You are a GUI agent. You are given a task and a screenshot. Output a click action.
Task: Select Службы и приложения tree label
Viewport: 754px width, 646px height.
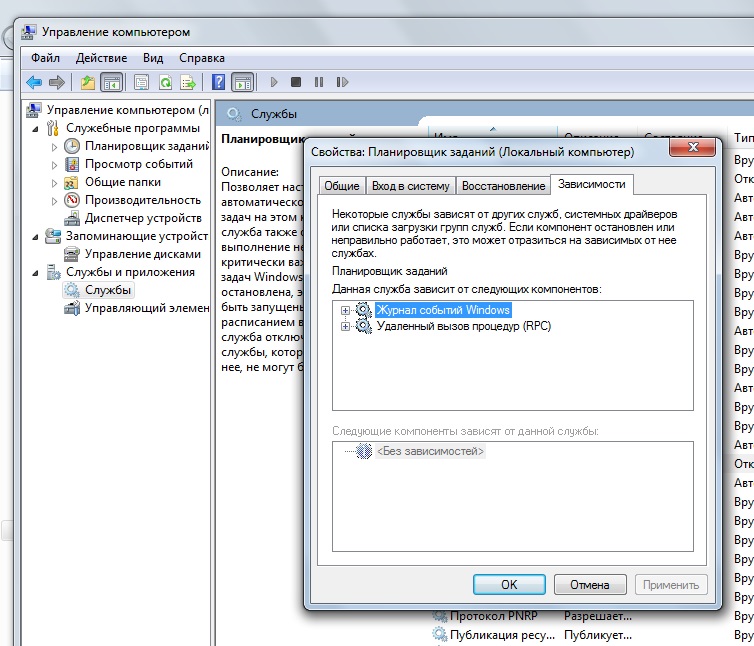pyautogui.click(x=130, y=272)
